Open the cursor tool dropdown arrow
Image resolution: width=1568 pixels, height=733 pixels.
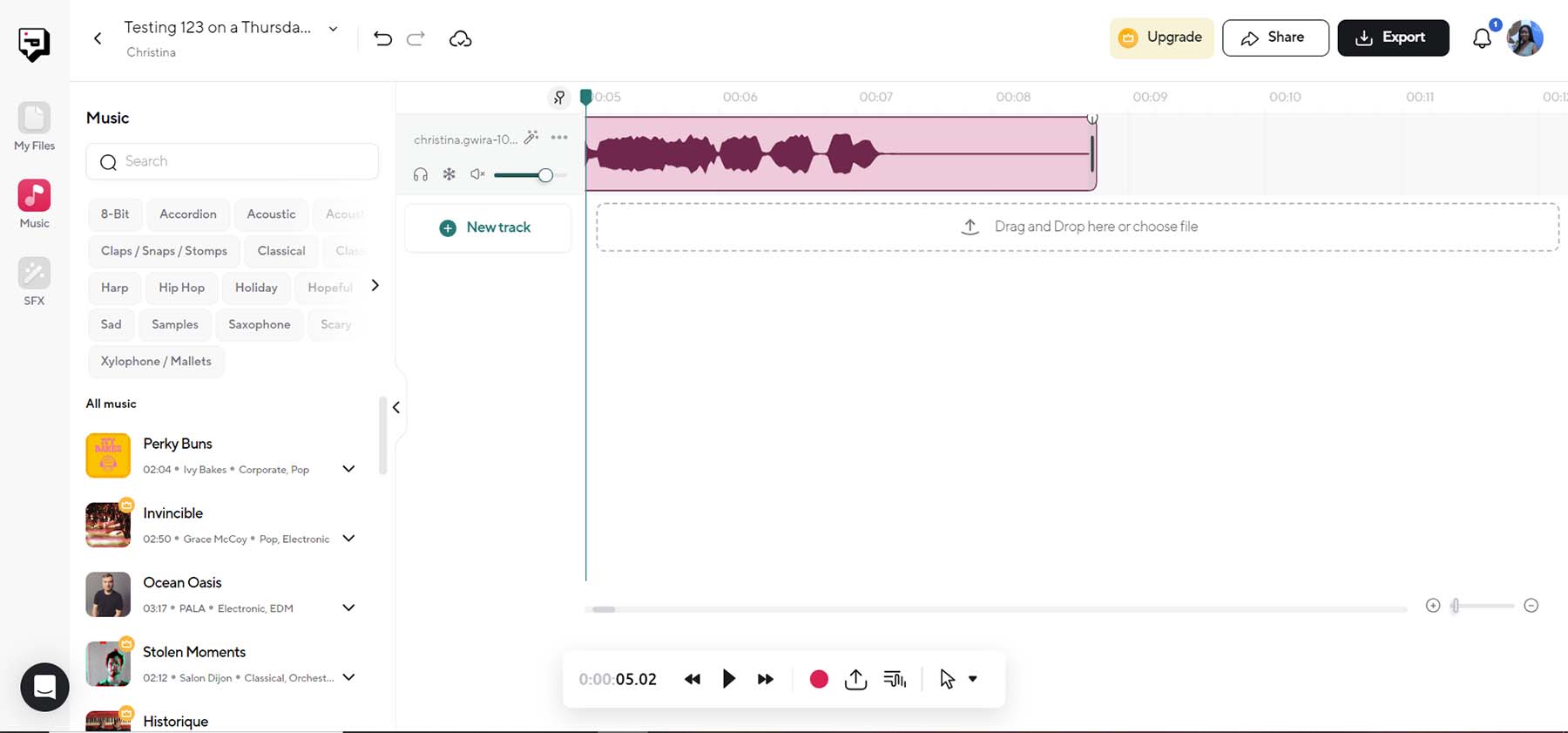tap(973, 679)
